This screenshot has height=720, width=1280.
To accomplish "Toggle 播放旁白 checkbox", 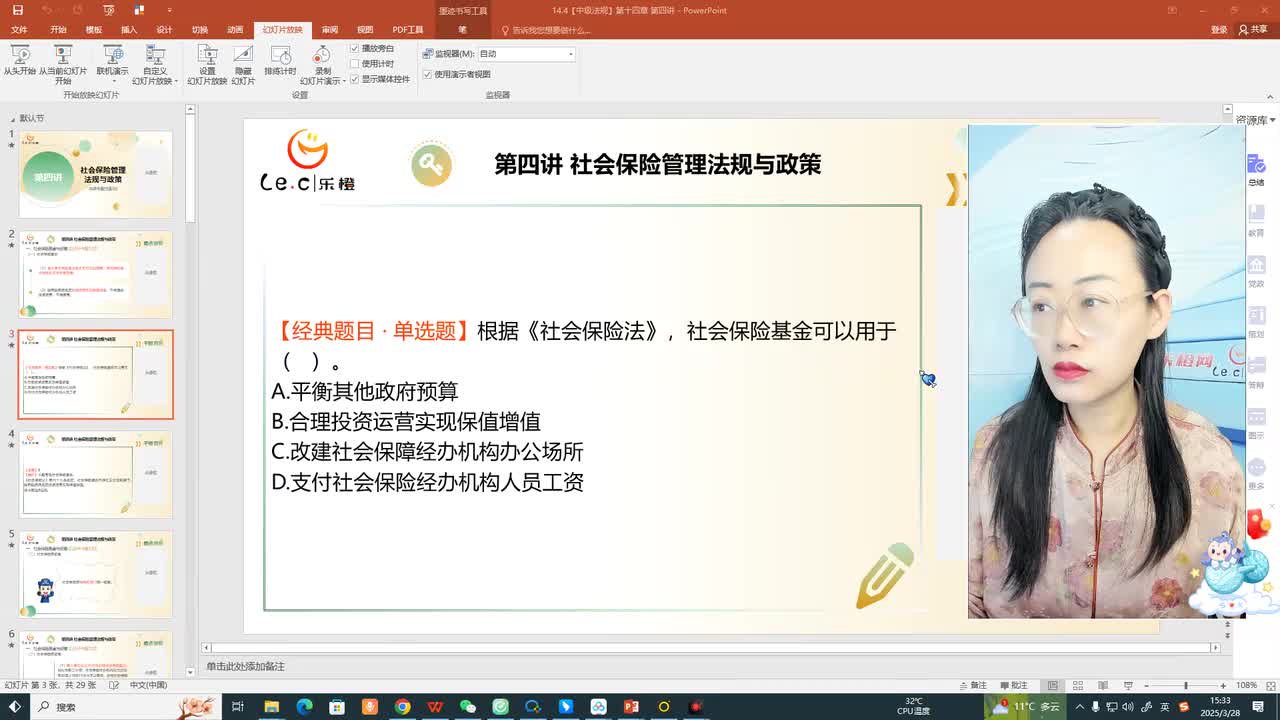I will [354, 48].
